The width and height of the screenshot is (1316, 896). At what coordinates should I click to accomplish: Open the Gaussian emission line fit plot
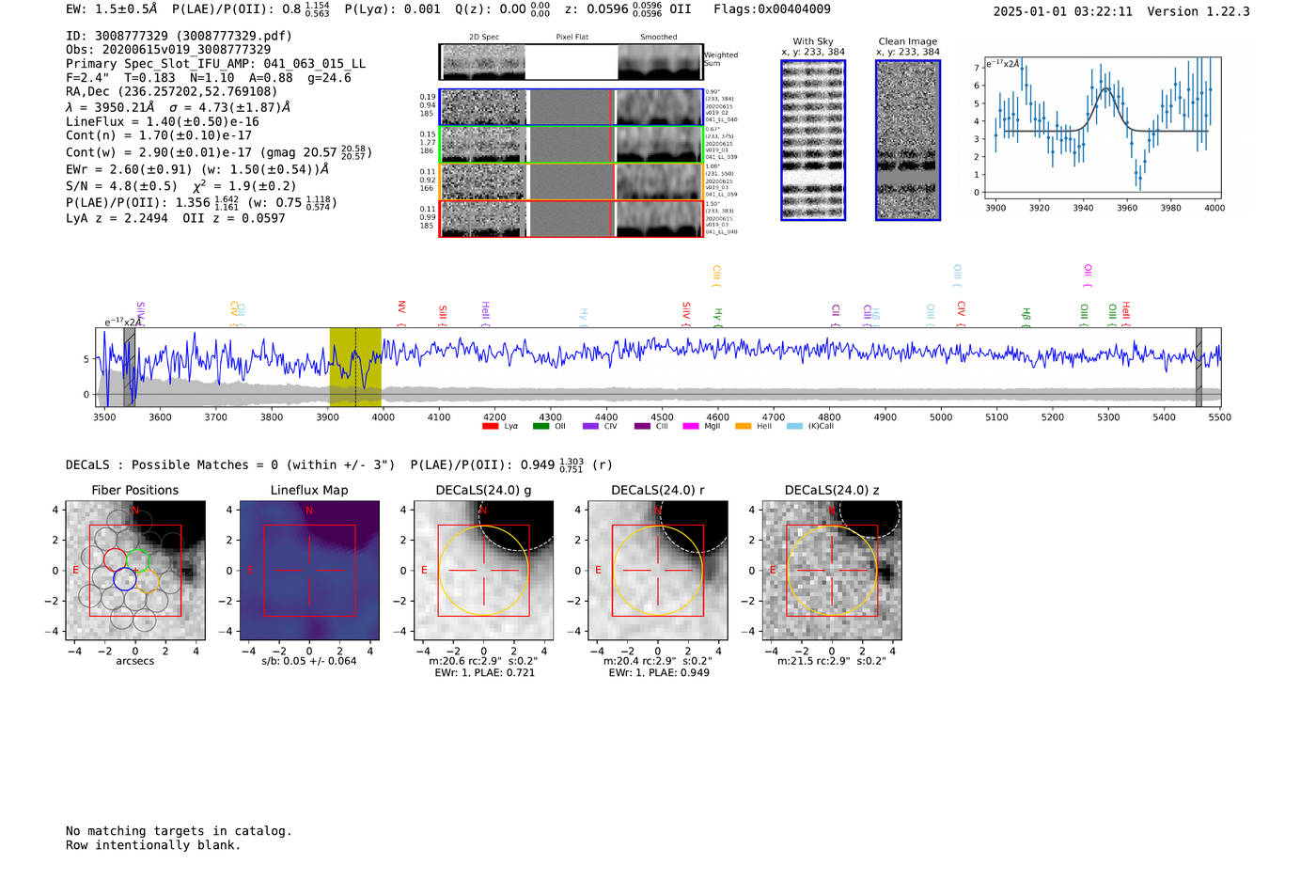(1101, 128)
